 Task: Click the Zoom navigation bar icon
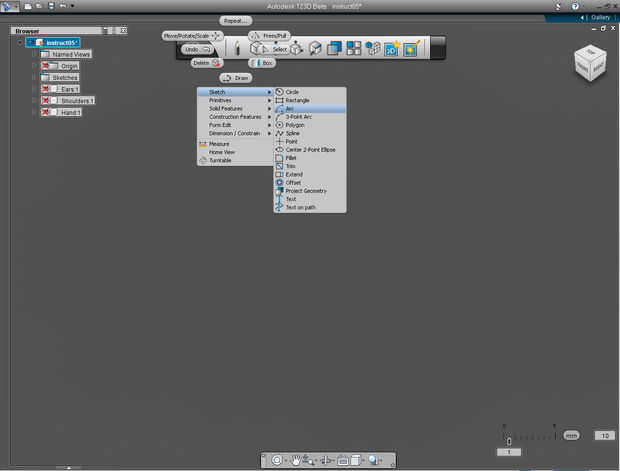pos(308,460)
